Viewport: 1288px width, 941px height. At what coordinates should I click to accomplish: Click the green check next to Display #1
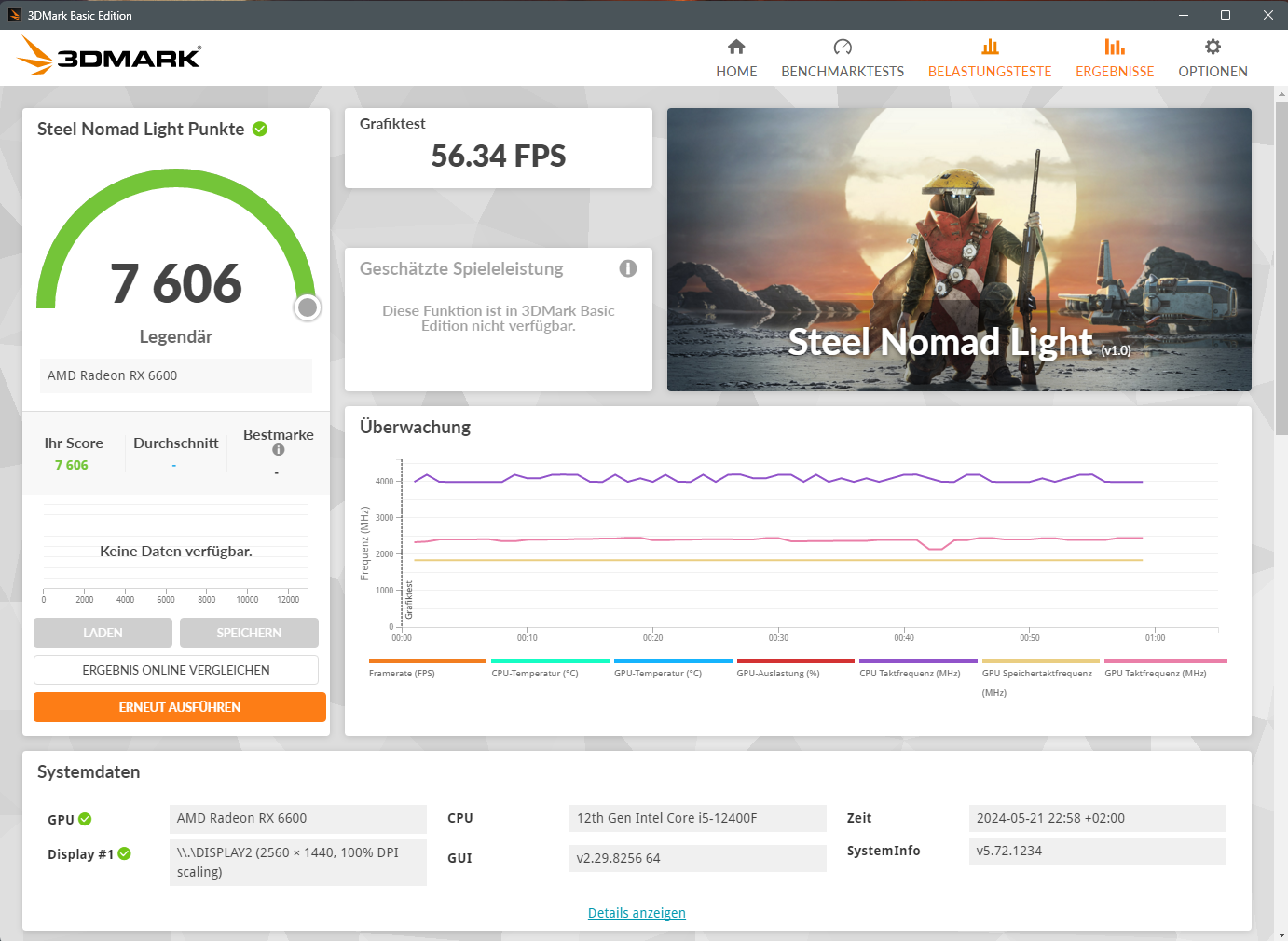click(x=125, y=853)
